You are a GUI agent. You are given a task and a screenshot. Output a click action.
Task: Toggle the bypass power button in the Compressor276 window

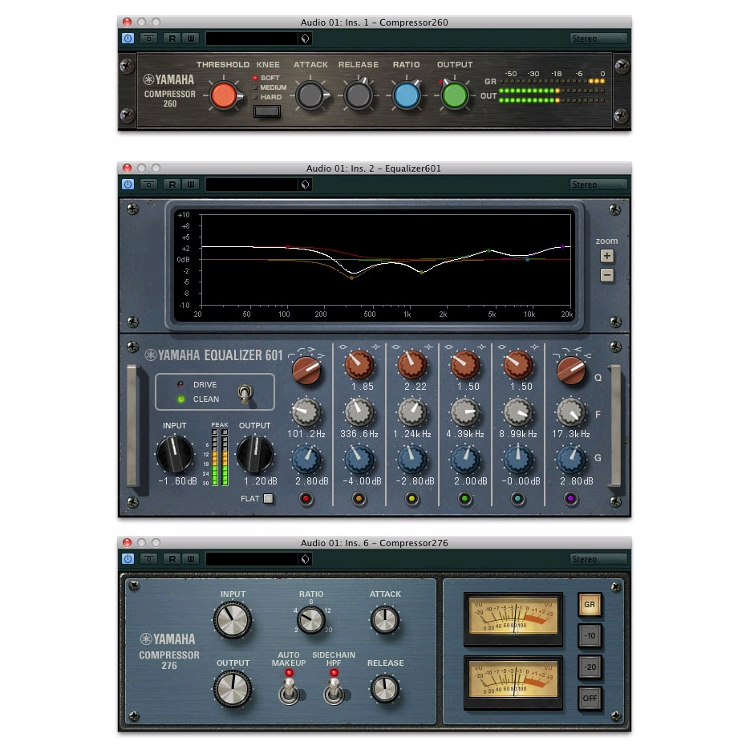pyautogui.click(x=128, y=559)
